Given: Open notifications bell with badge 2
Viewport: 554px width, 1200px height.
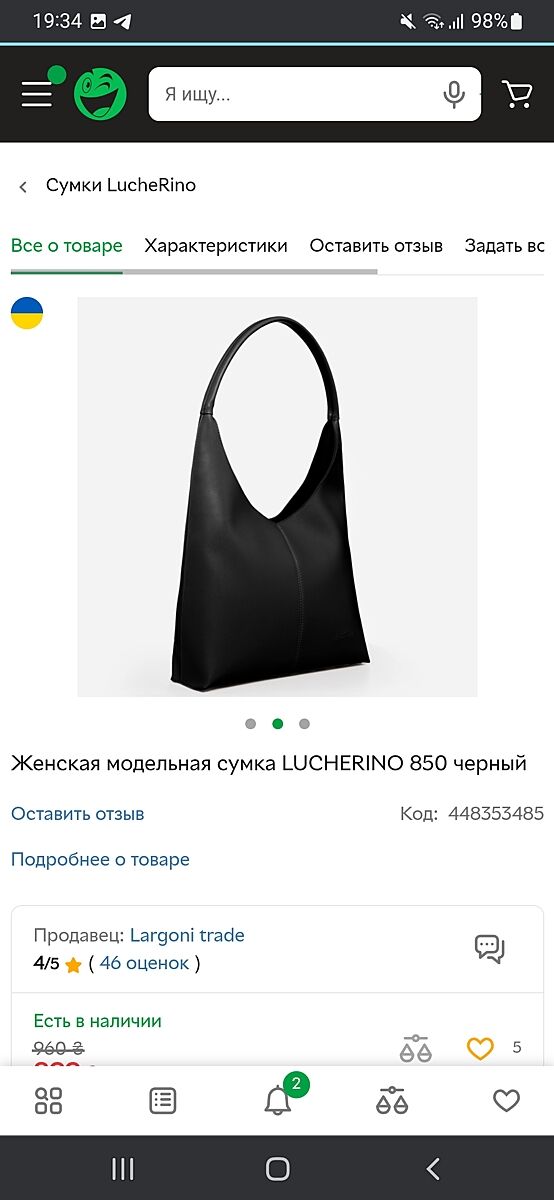Looking at the screenshot, I should 278,1100.
